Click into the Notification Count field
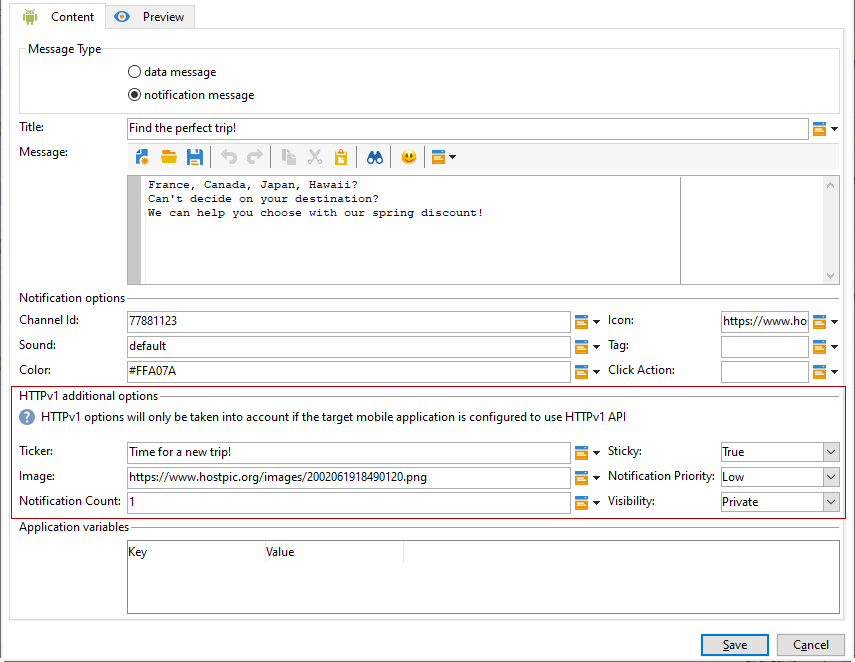 [x=349, y=502]
